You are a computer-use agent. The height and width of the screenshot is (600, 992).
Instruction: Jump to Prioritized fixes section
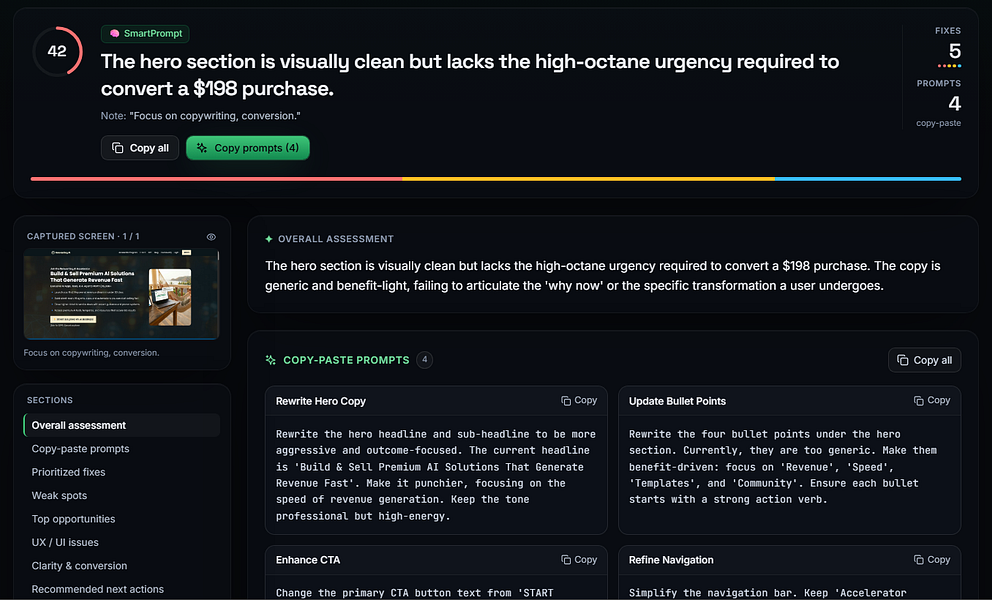click(x=68, y=472)
